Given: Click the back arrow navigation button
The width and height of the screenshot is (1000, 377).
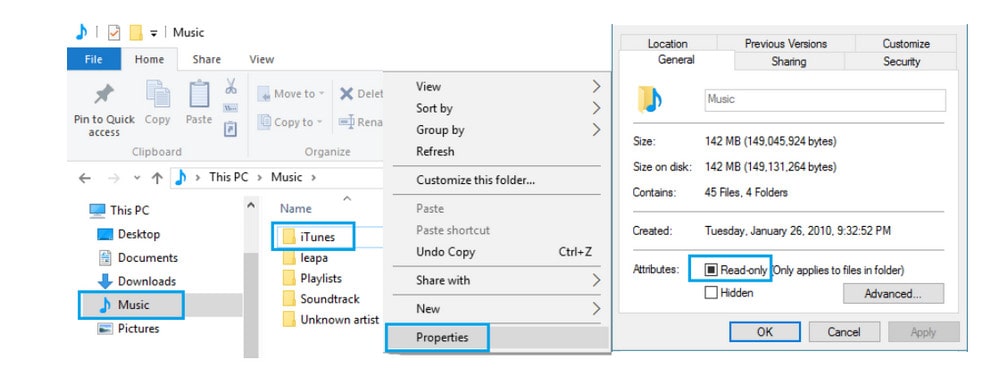Looking at the screenshot, I should click(85, 178).
